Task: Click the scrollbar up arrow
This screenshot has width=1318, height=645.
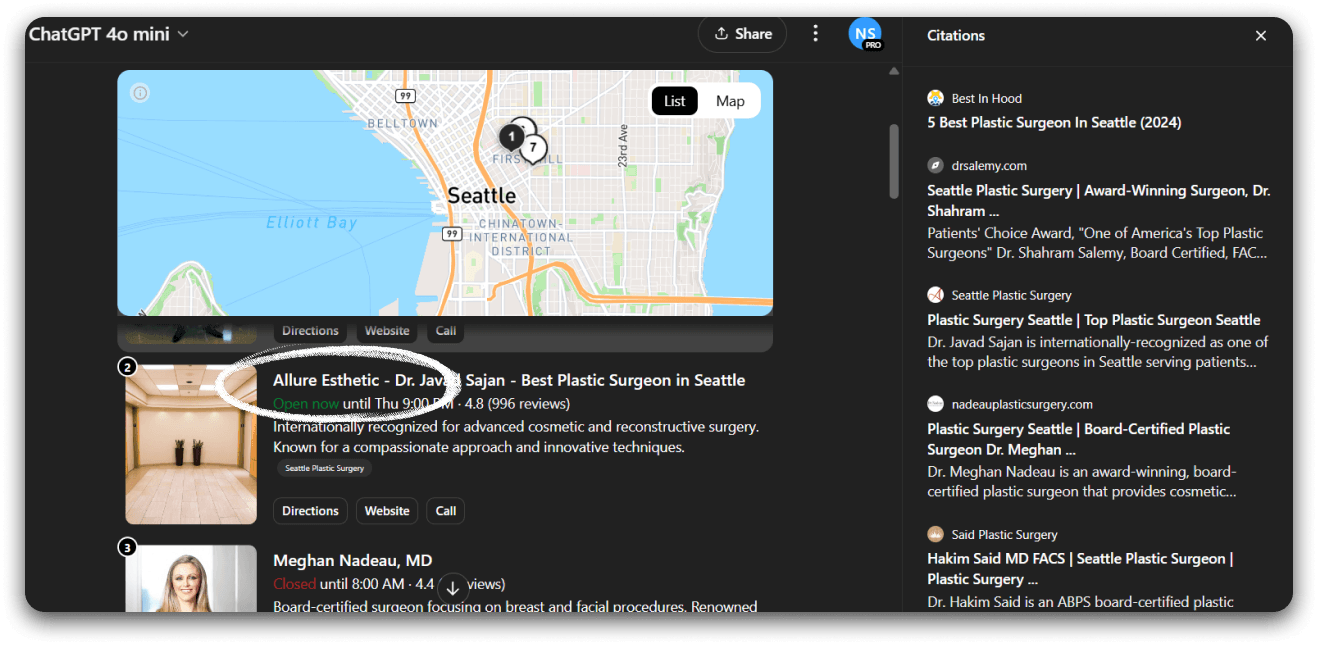Action: (894, 71)
